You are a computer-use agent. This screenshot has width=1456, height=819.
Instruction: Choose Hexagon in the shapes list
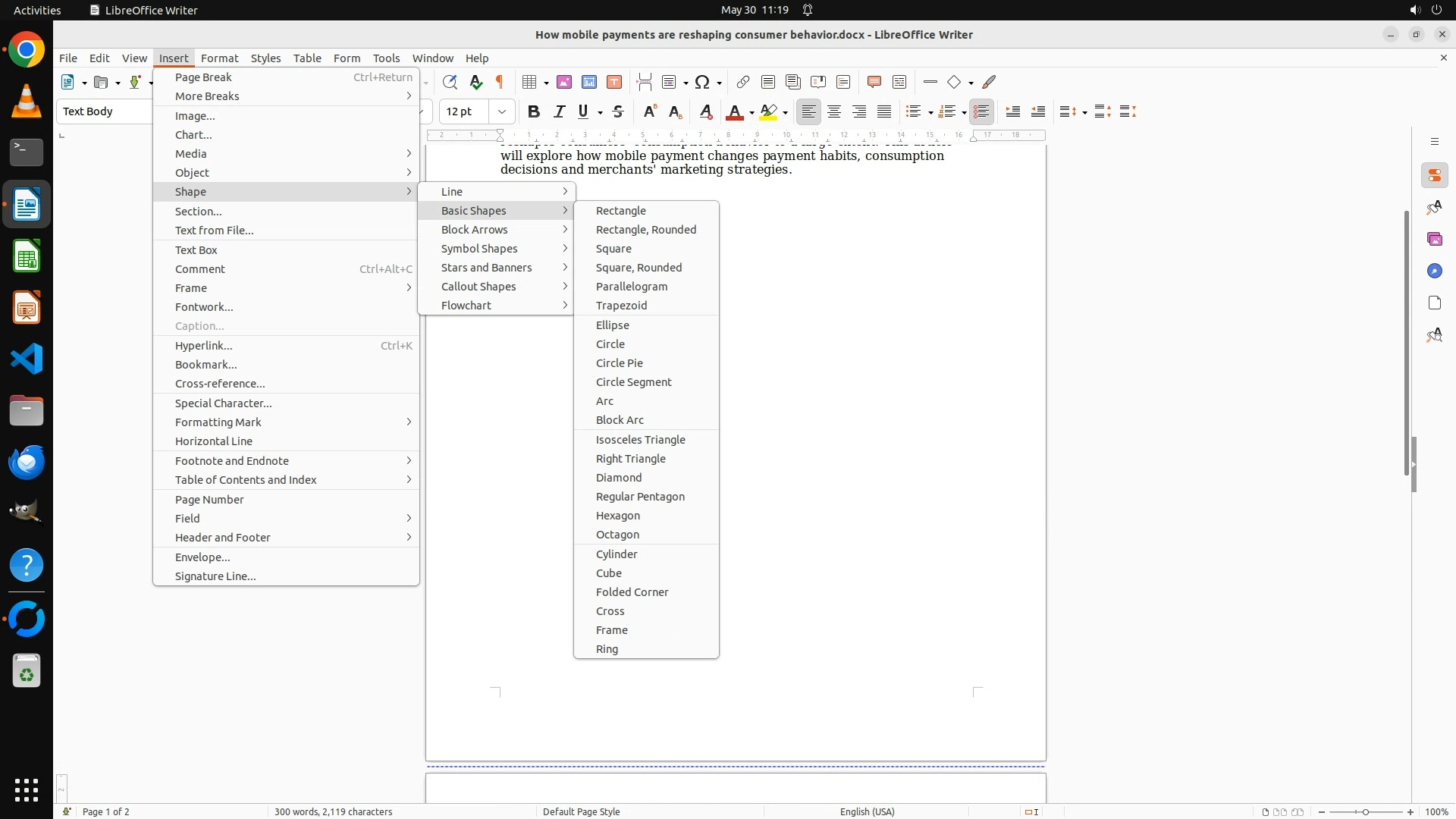[x=617, y=515]
